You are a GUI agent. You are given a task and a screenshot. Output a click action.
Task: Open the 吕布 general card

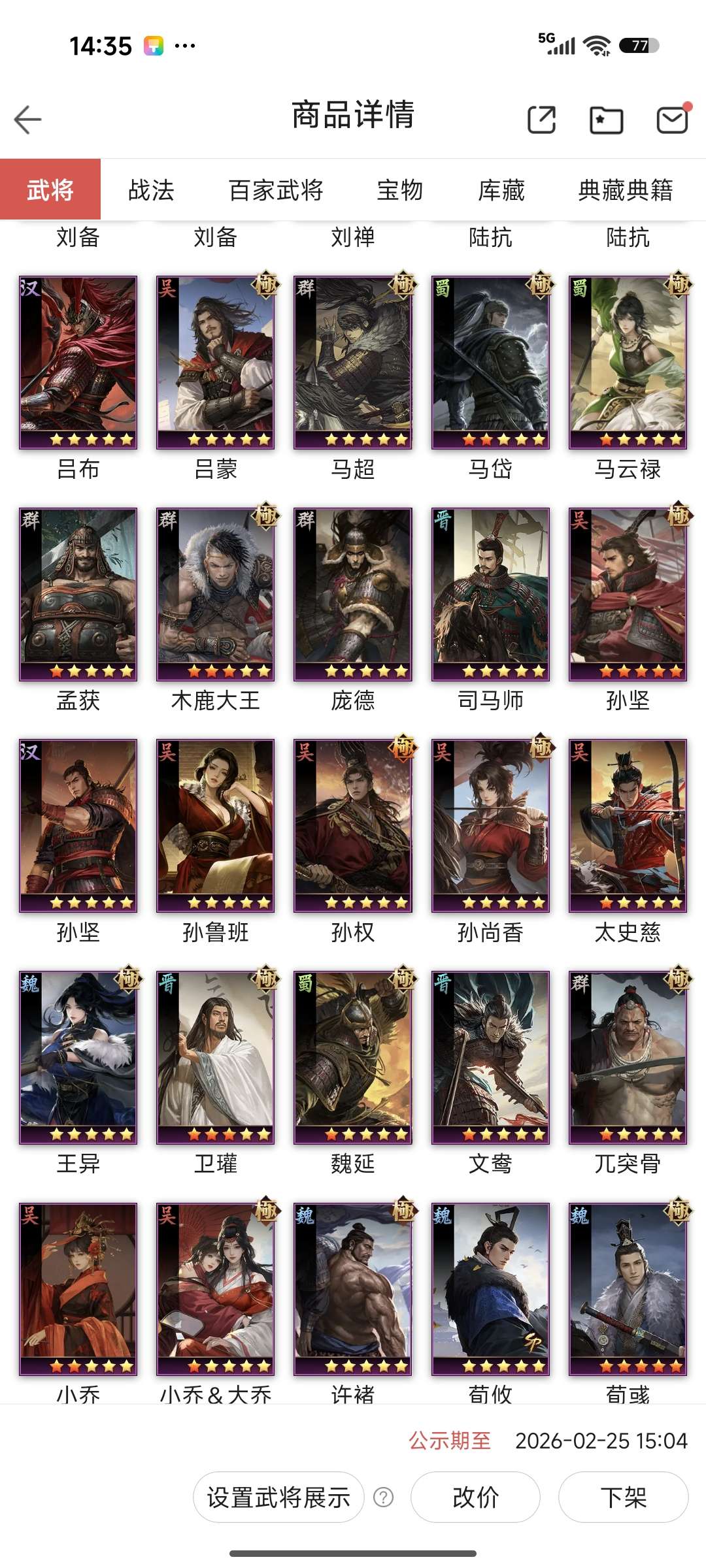click(x=78, y=363)
